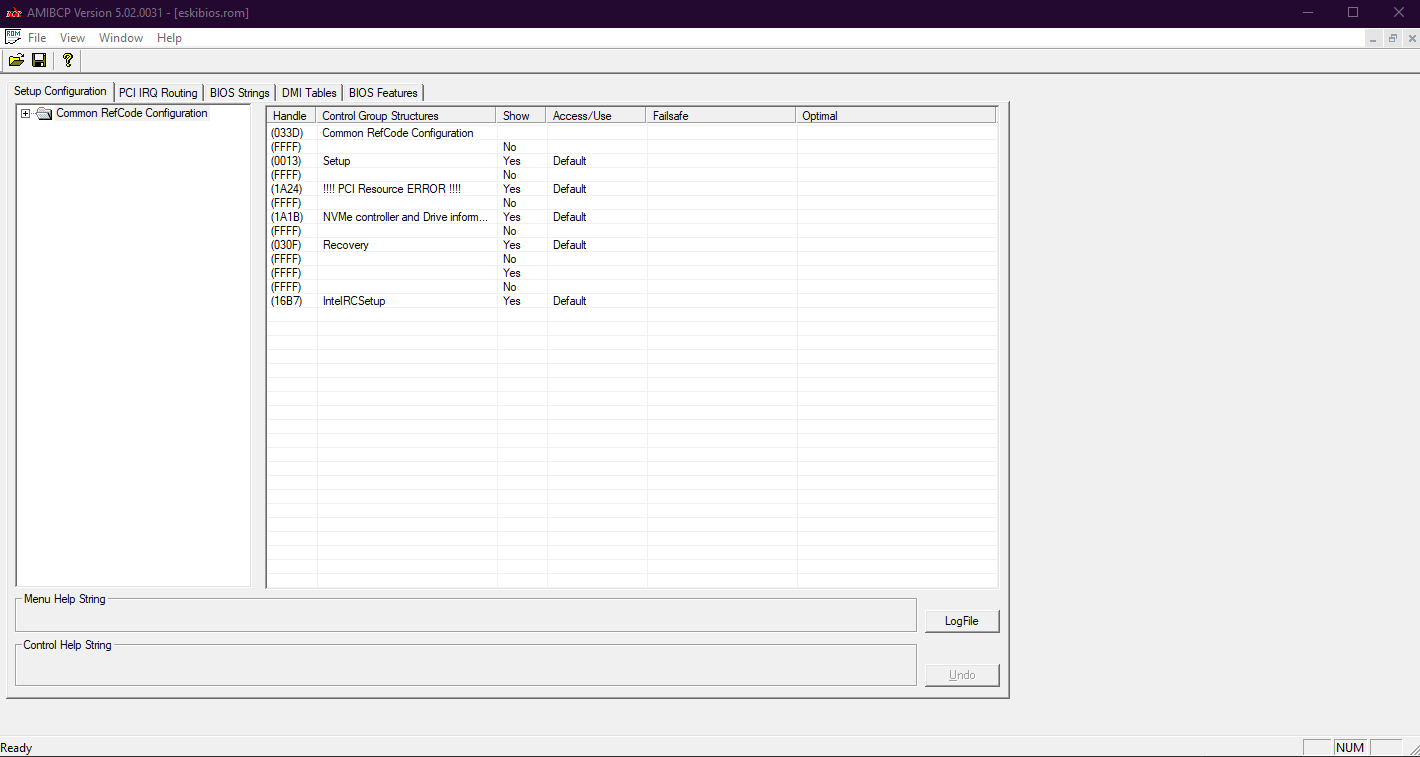Minimize the inner document window
The image size is (1420, 757).
(1373, 38)
